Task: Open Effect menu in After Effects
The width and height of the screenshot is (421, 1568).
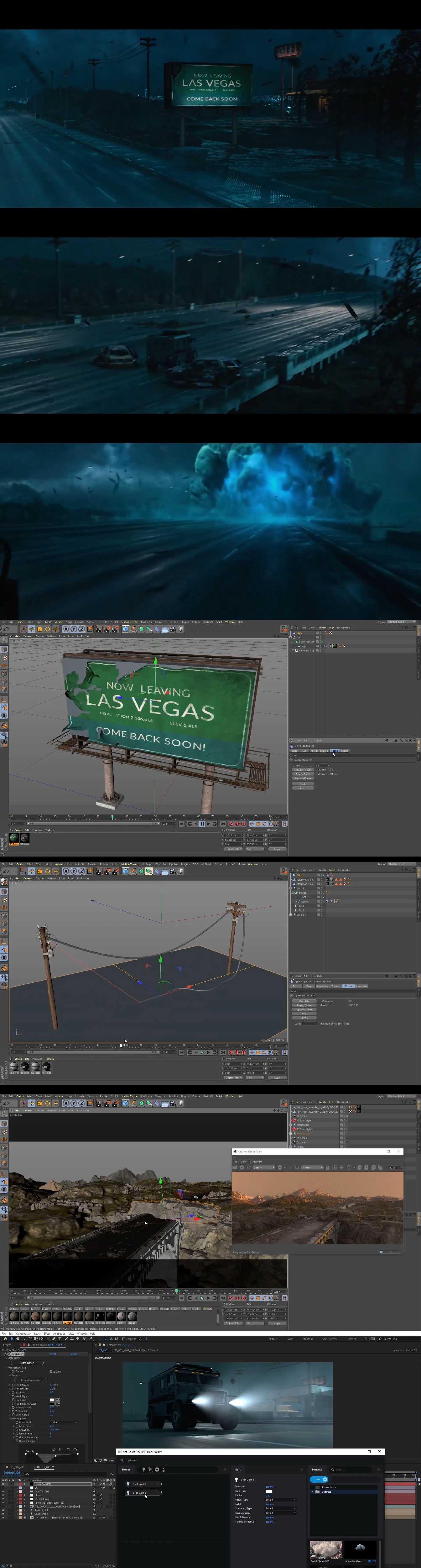Action: click(x=47, y=1334)
